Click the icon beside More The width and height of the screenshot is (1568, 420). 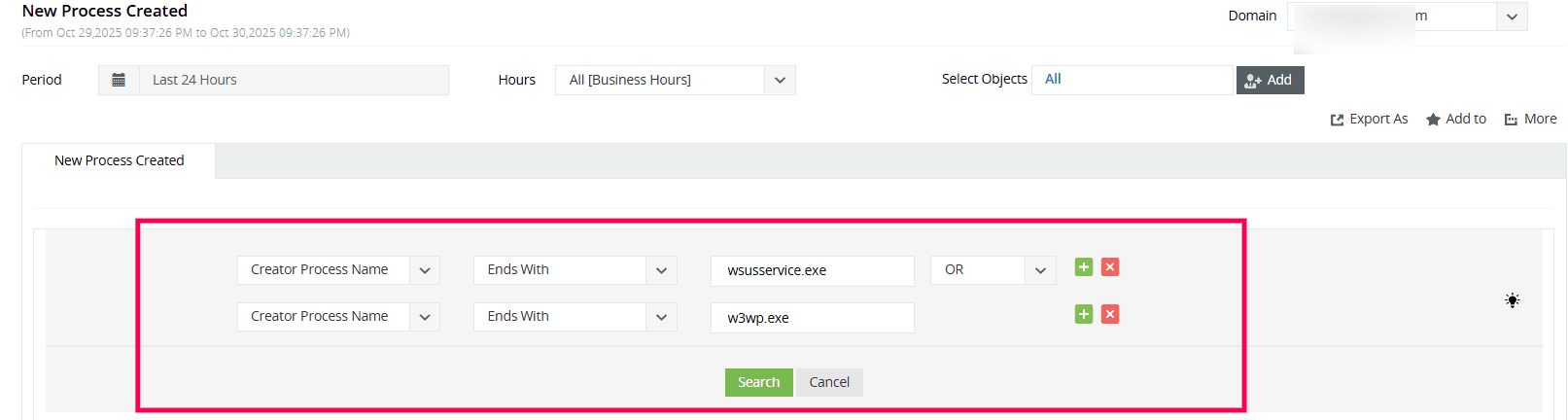pos(1511,120)
